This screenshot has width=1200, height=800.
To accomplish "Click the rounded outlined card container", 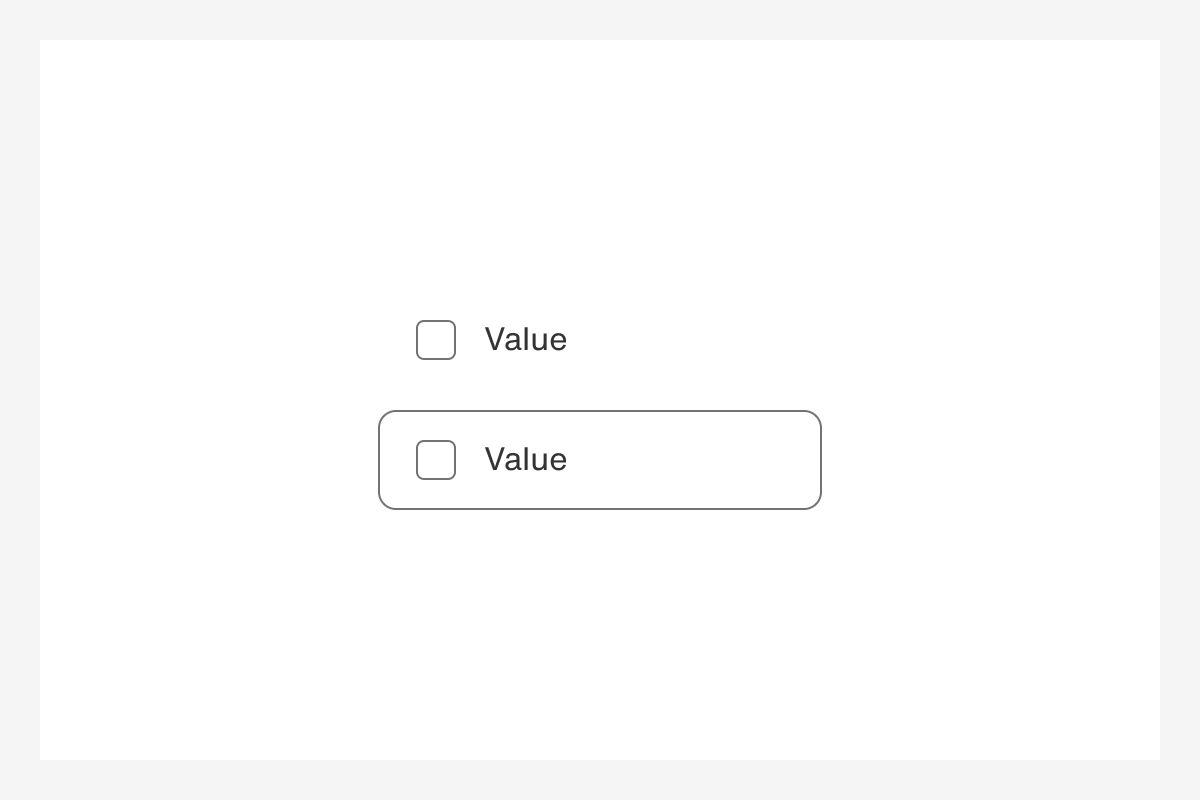I will [x=650, y=460].
